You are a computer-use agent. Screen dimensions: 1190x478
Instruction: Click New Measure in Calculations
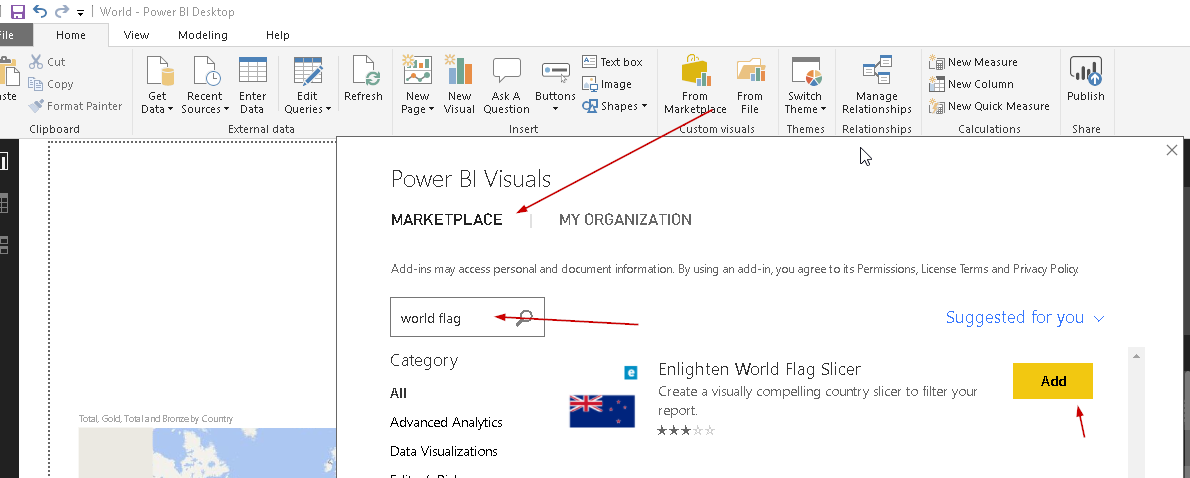(974, 62)
